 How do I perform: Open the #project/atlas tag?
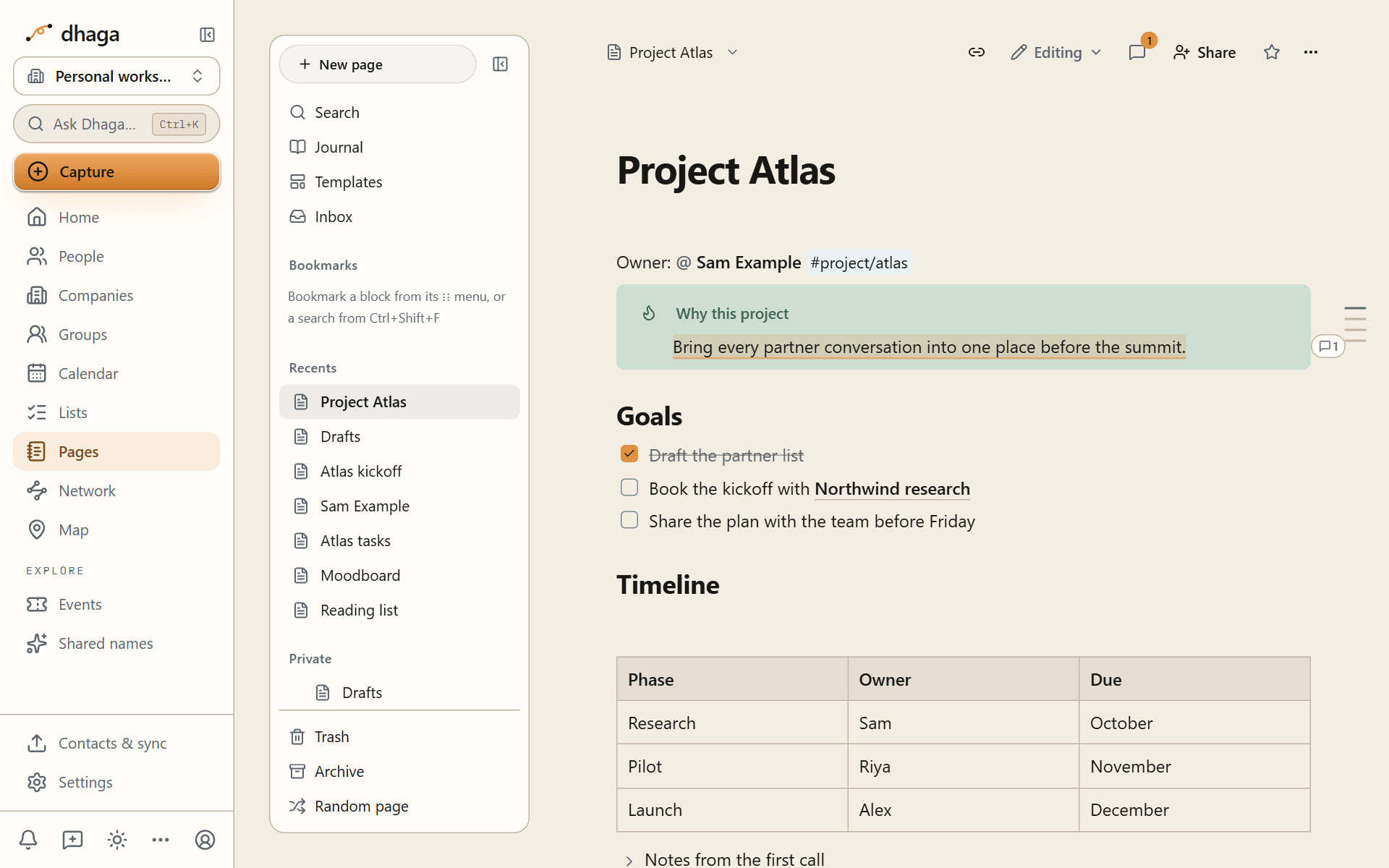pyautogui.click(x=859, y=263)
